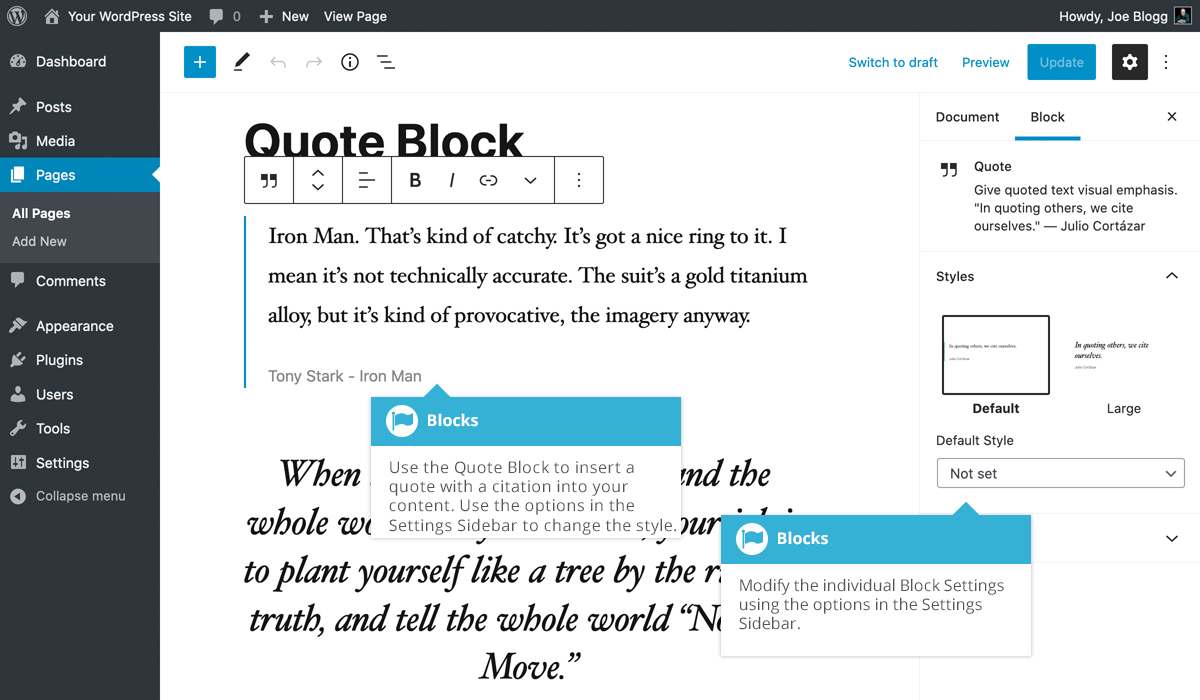This screenshot has width=1200, height=700.
Task: Expand more rich text formatting options
Action: (529, 180)
